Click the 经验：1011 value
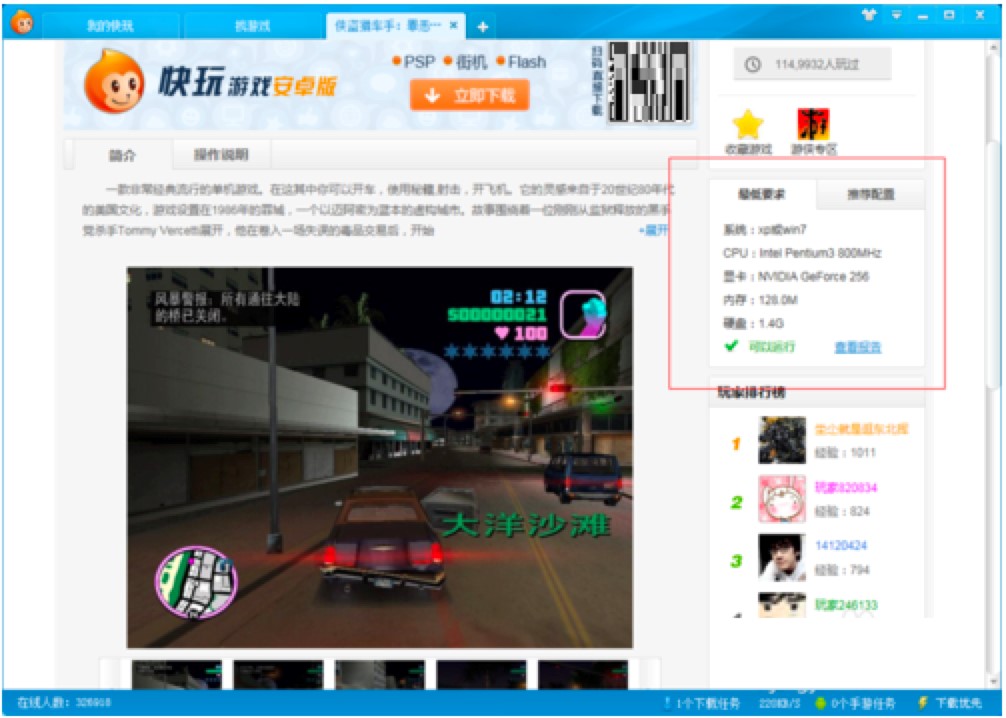This screenshot has width=1006, height=718. [x=845, y=452]
